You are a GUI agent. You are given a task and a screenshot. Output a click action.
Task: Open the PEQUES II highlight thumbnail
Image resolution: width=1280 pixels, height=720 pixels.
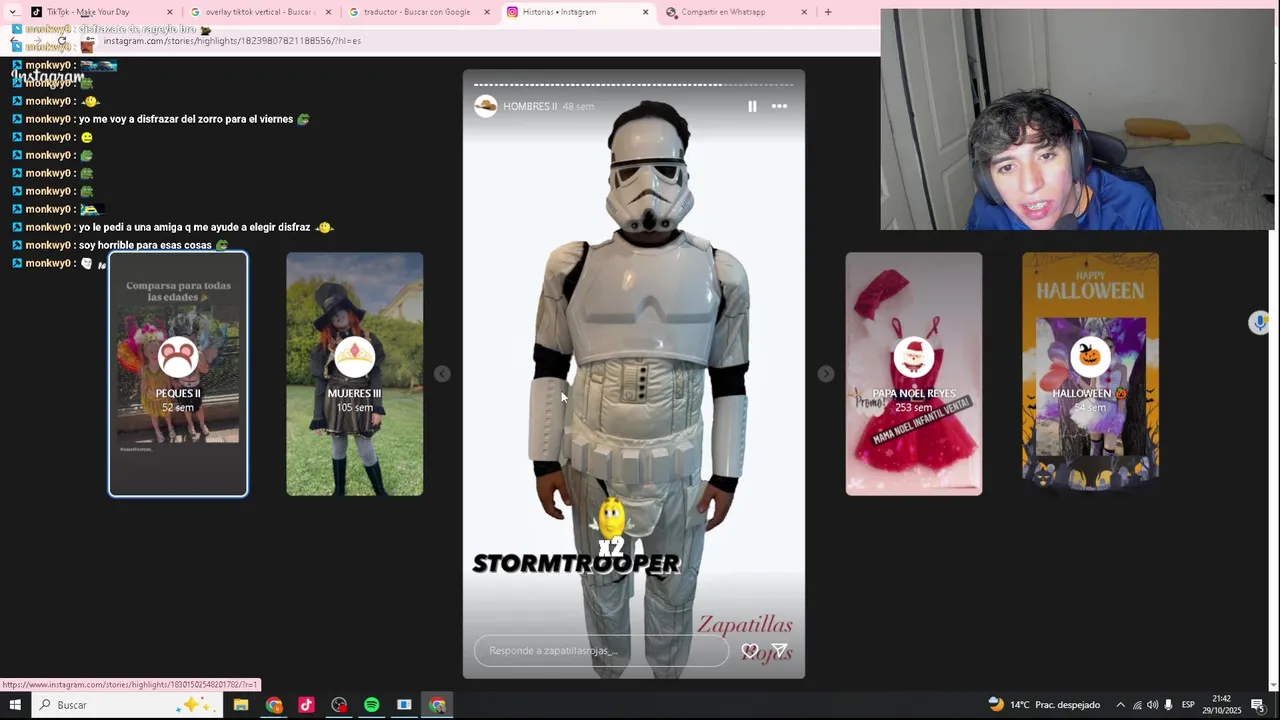pos(178,374)
